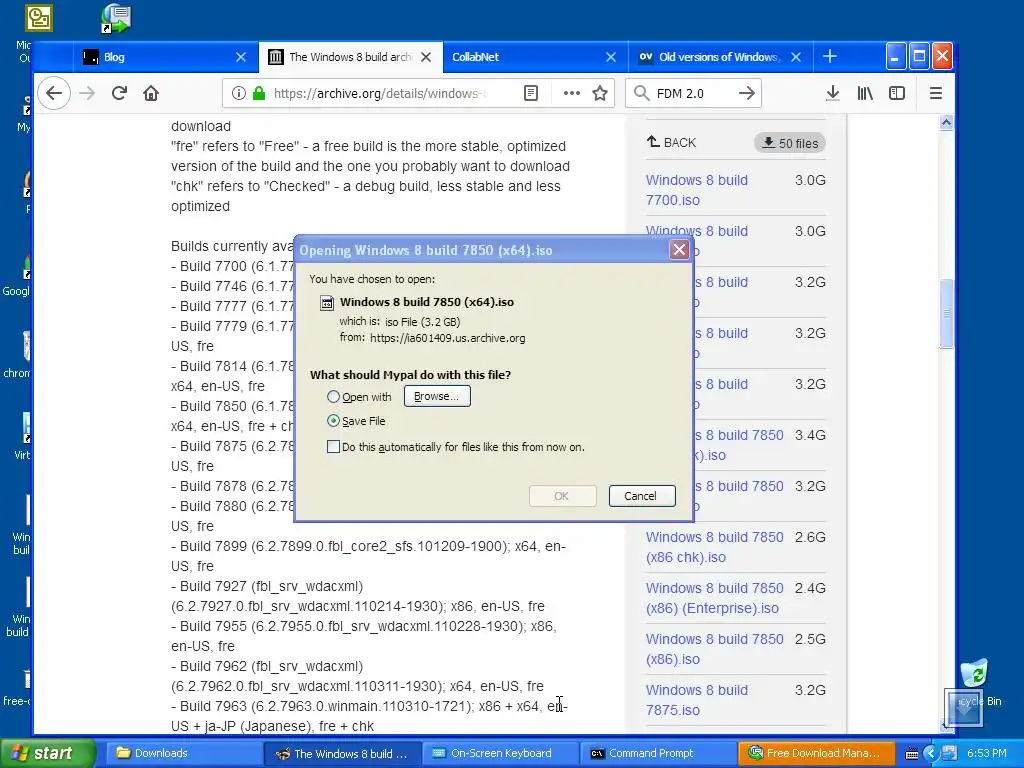Open the Downloads toolbar arrow

[833, 93]
